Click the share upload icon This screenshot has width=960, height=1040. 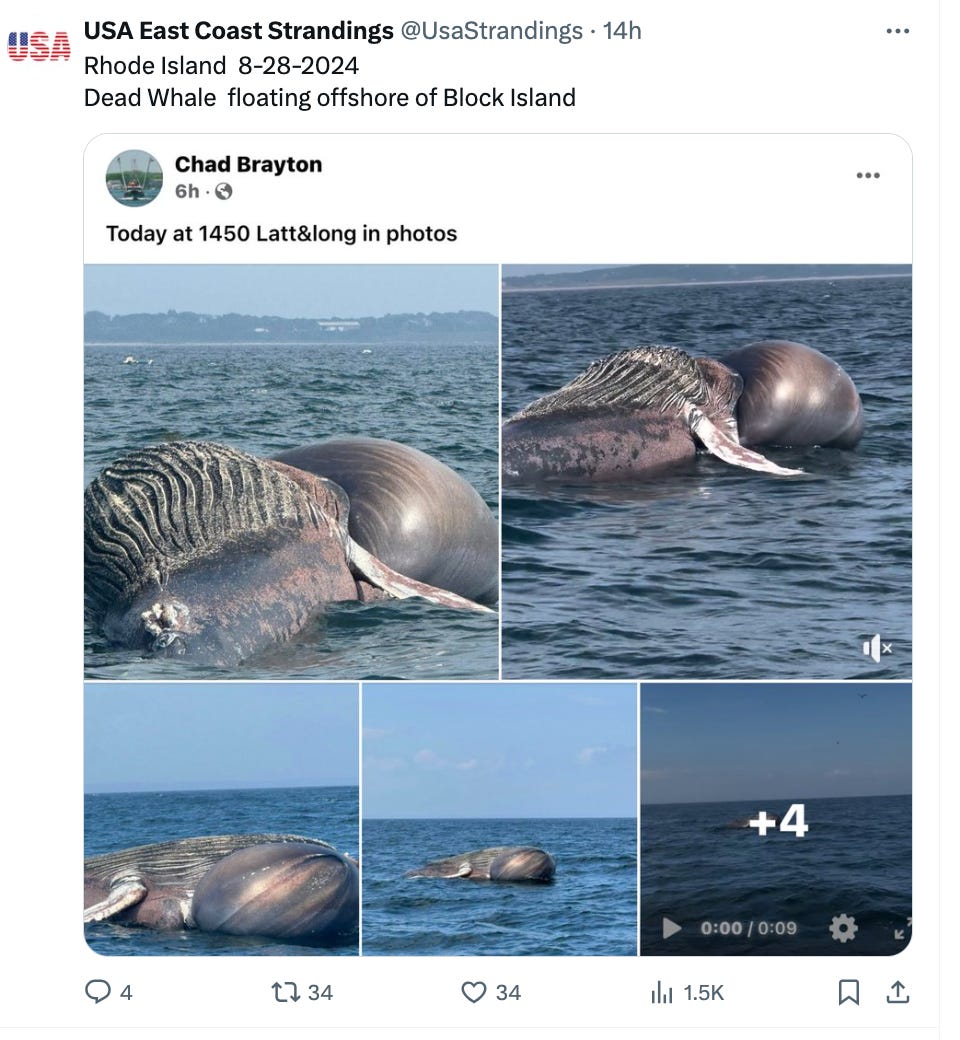pos(897,992)
